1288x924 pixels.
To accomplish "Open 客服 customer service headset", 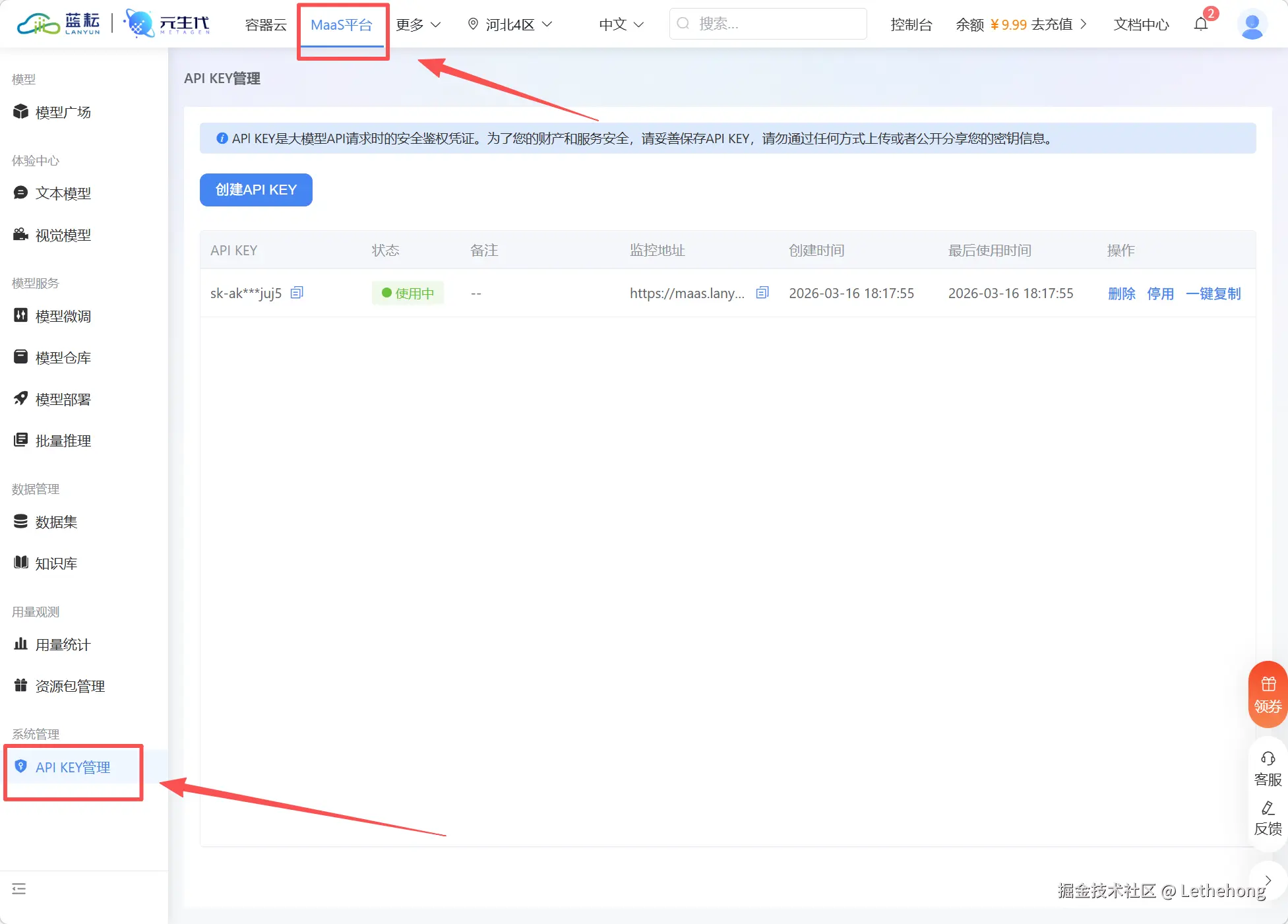I will (x=1268, y=768).
